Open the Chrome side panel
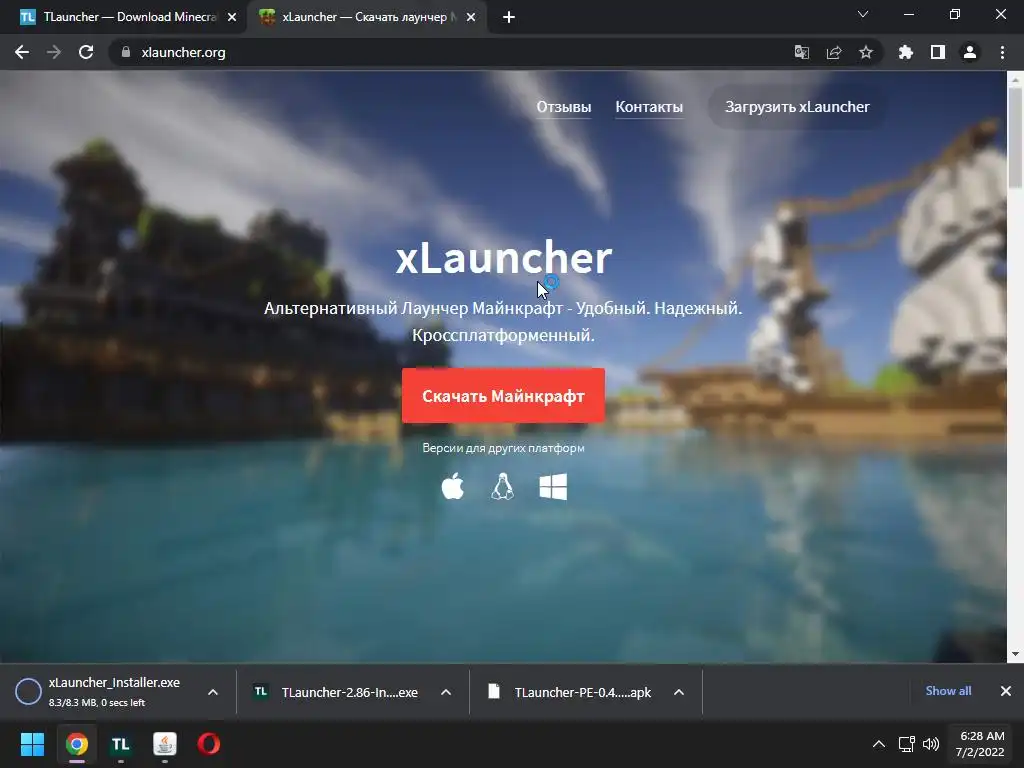1024x768 pixels. [938, 52]
